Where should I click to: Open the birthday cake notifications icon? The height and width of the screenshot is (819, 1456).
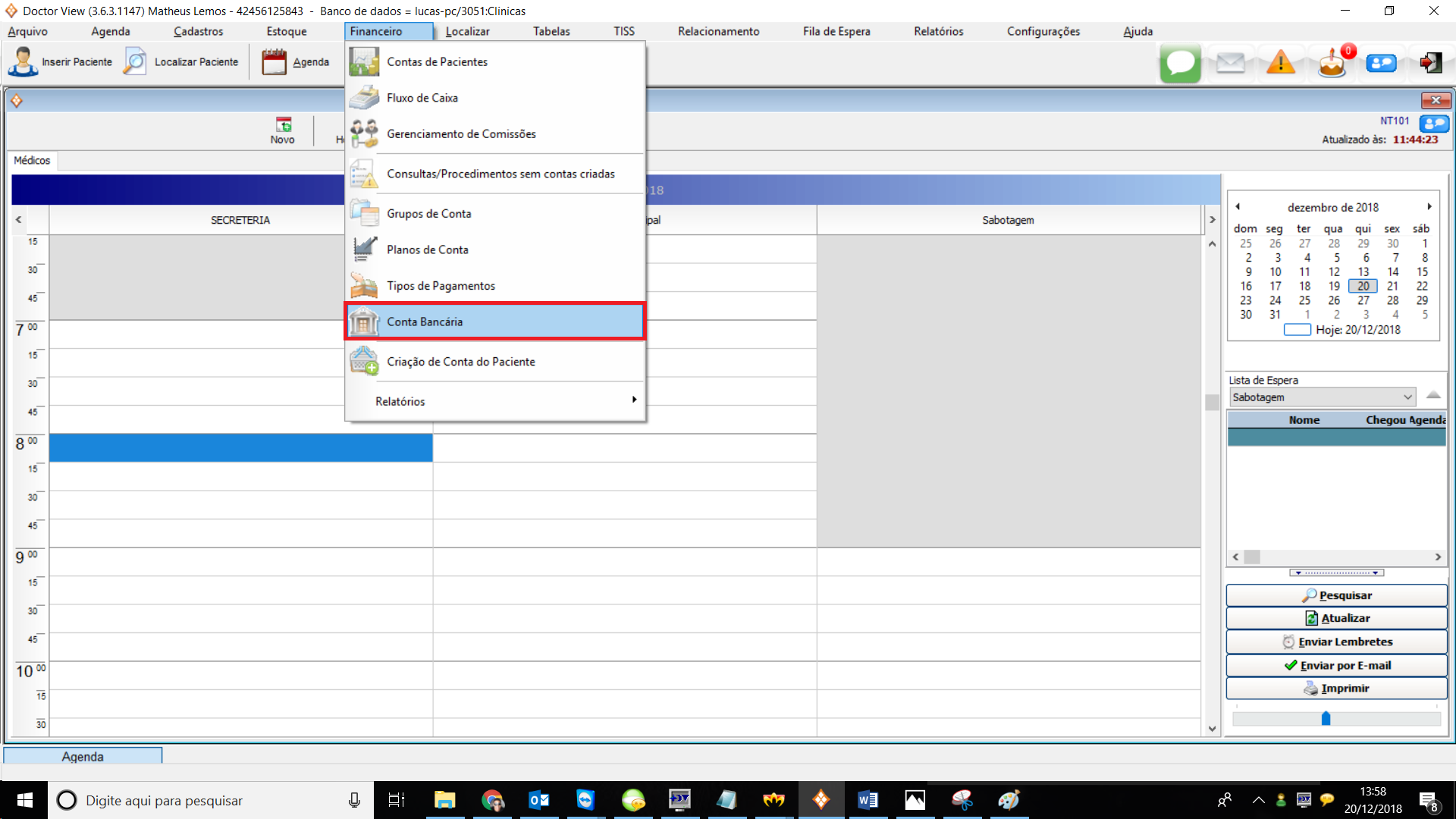point(1332,64)
